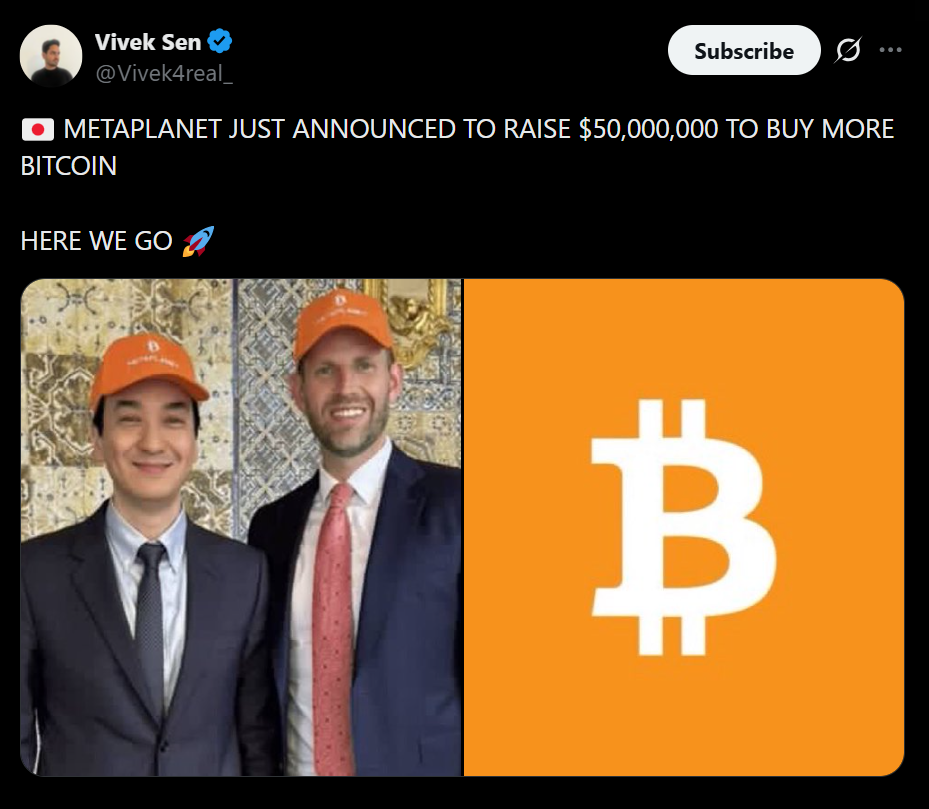Click the pink polka-dot tie

pos(334,628)
